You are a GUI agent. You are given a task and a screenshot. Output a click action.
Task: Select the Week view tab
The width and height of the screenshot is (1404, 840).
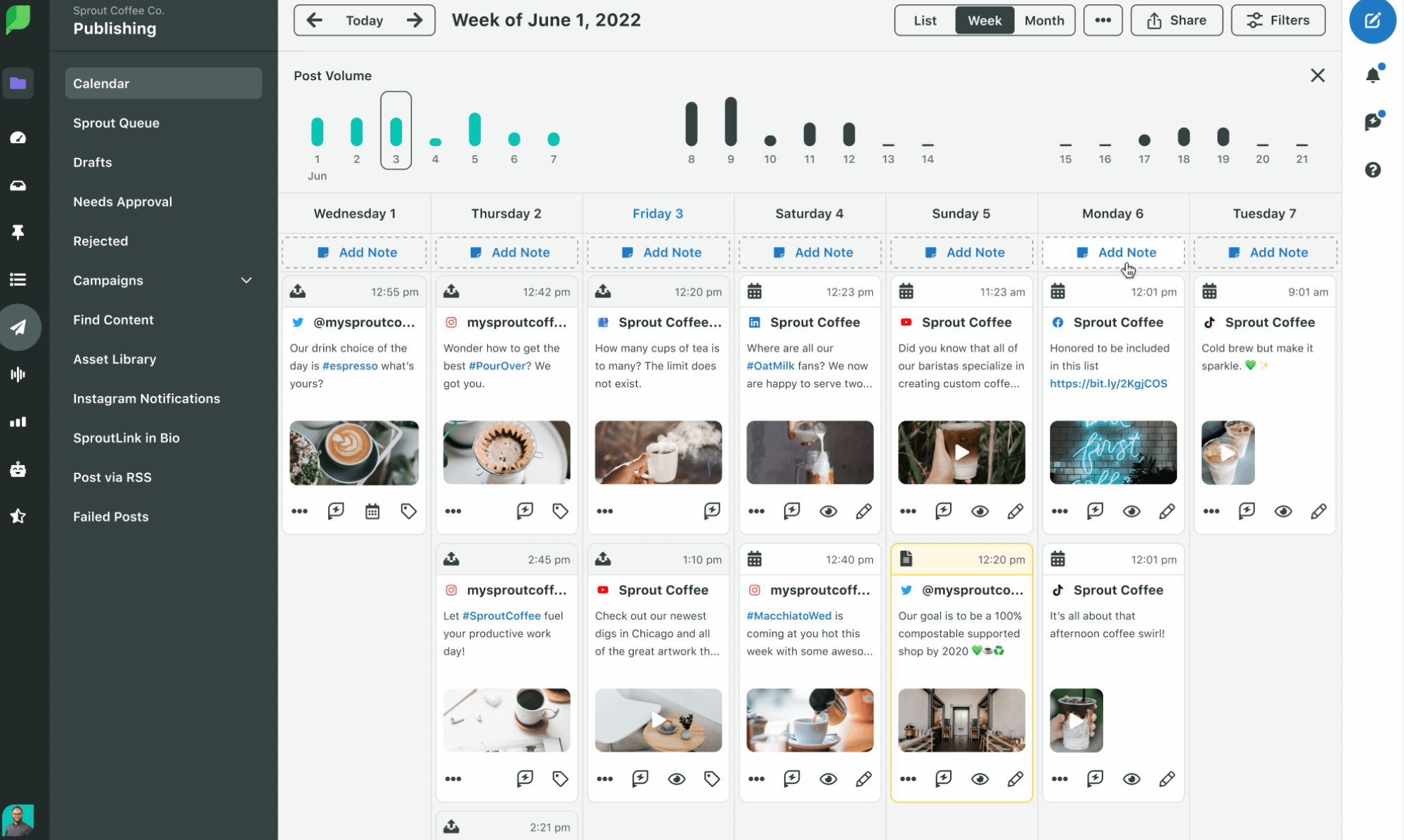(984, 20)
